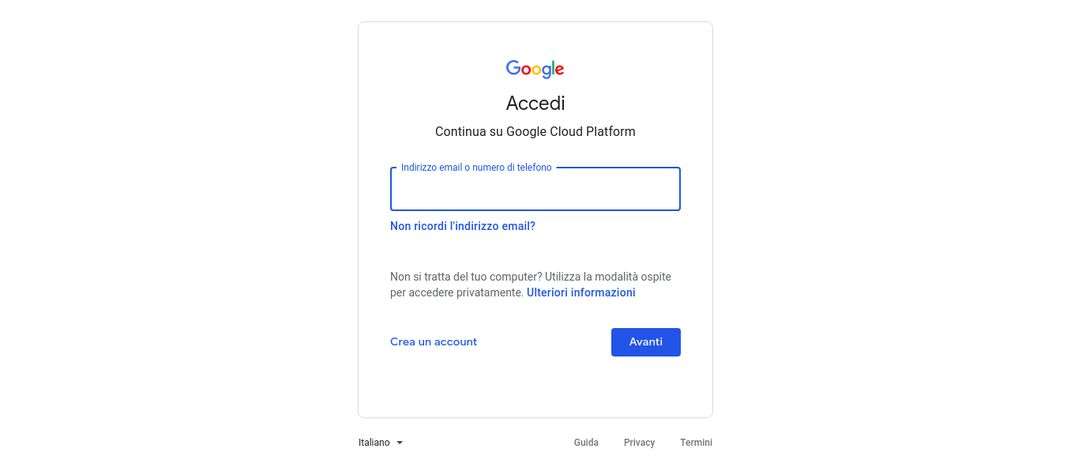
Task: Click the 'Non si tratta del tuo computer?' text
Action: 466,277
